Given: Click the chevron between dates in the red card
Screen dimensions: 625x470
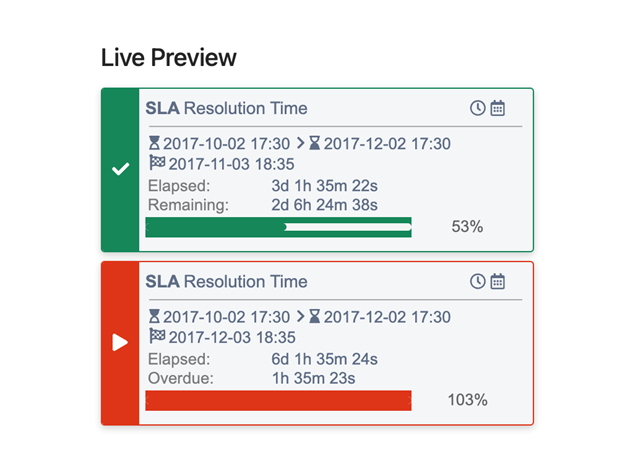Looking at the screenshot, I should [x=301, y=317].
